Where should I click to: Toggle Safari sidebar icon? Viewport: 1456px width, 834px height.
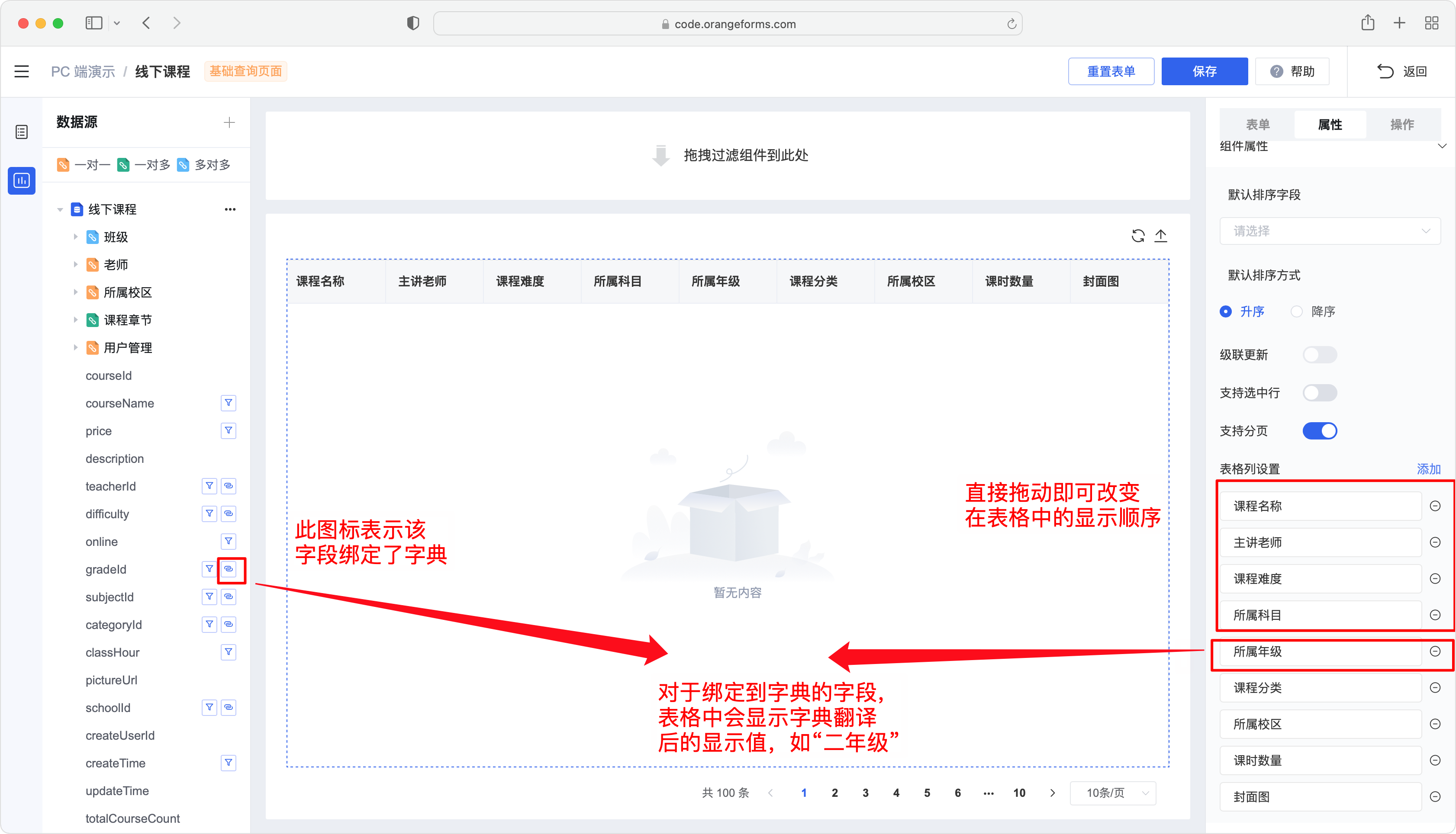[x=94, y=23]
